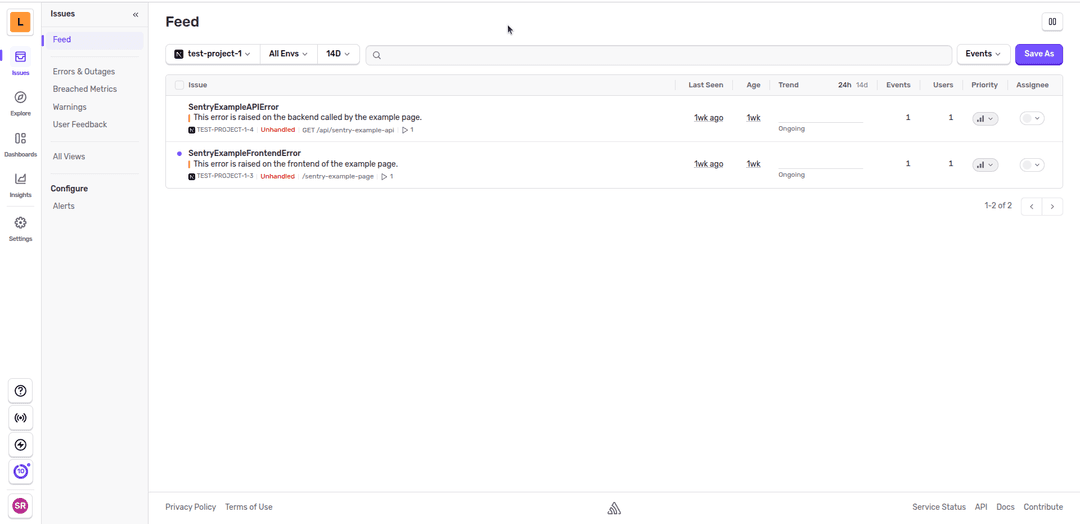Open the onboarding progress circle icon
The image size is (1080, 524).
[x=20, y=472]
